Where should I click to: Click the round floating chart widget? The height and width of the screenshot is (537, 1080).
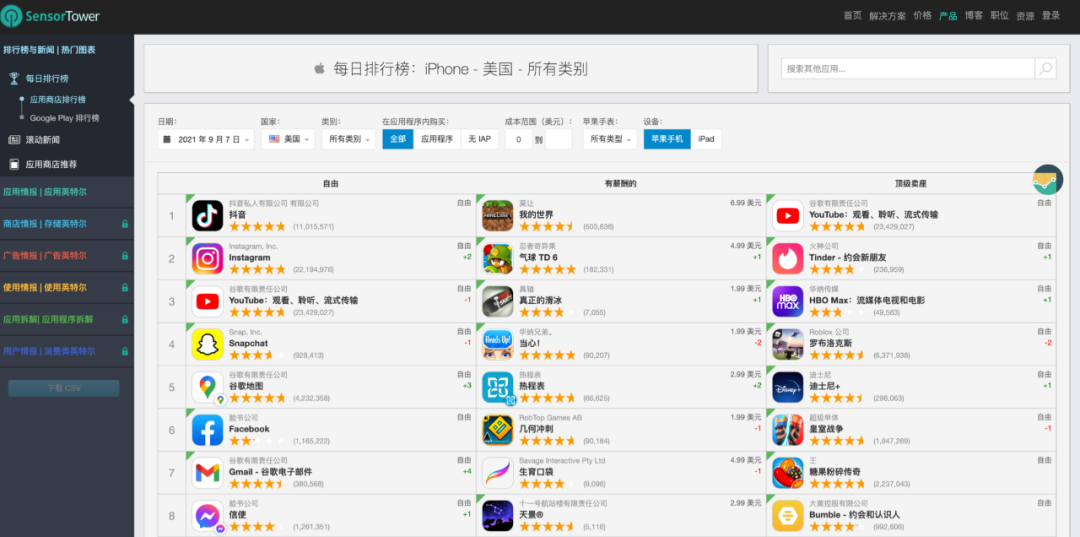pos(1048,180)
